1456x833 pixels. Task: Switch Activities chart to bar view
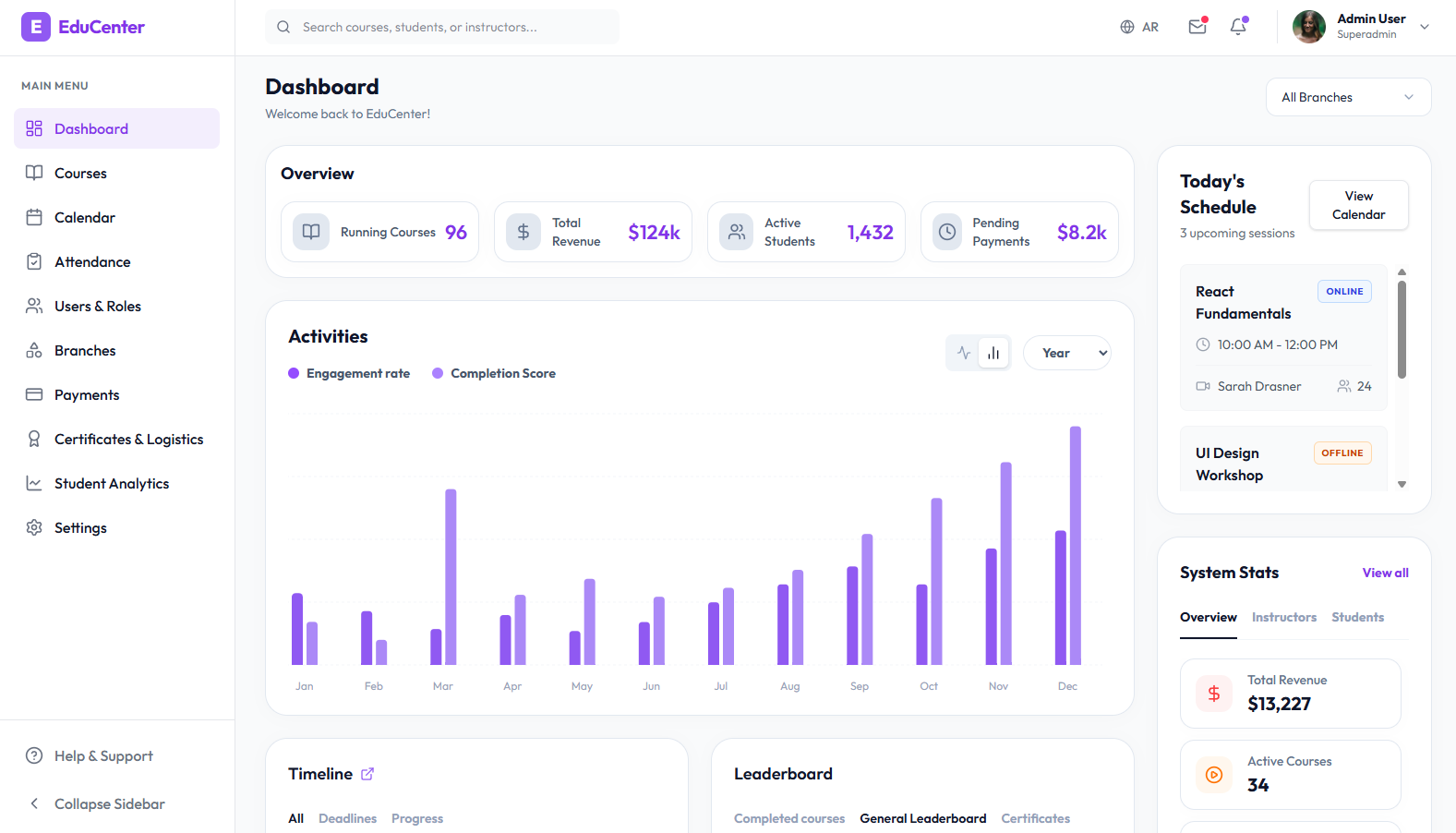(x=993, y=353)
